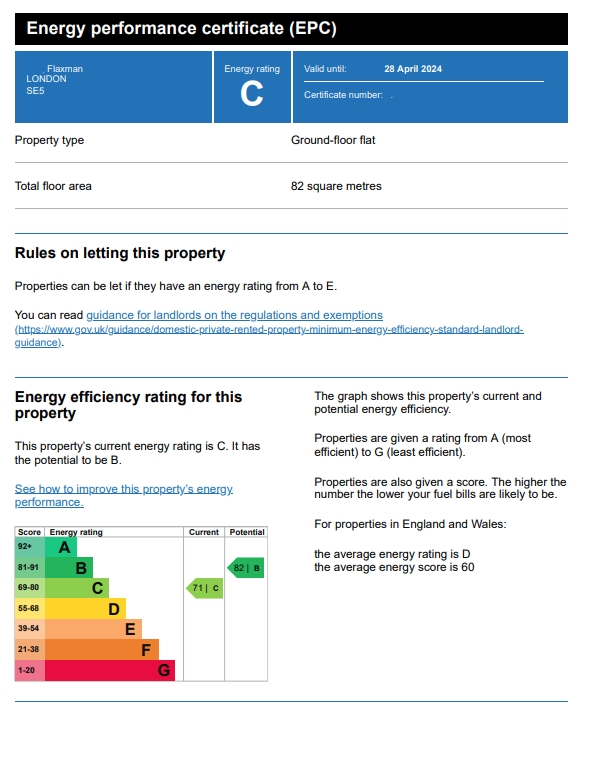Viewport: 594px width, 757px height.
Task: Click the potential 82 B arrow marker
Action: point(246,568)
